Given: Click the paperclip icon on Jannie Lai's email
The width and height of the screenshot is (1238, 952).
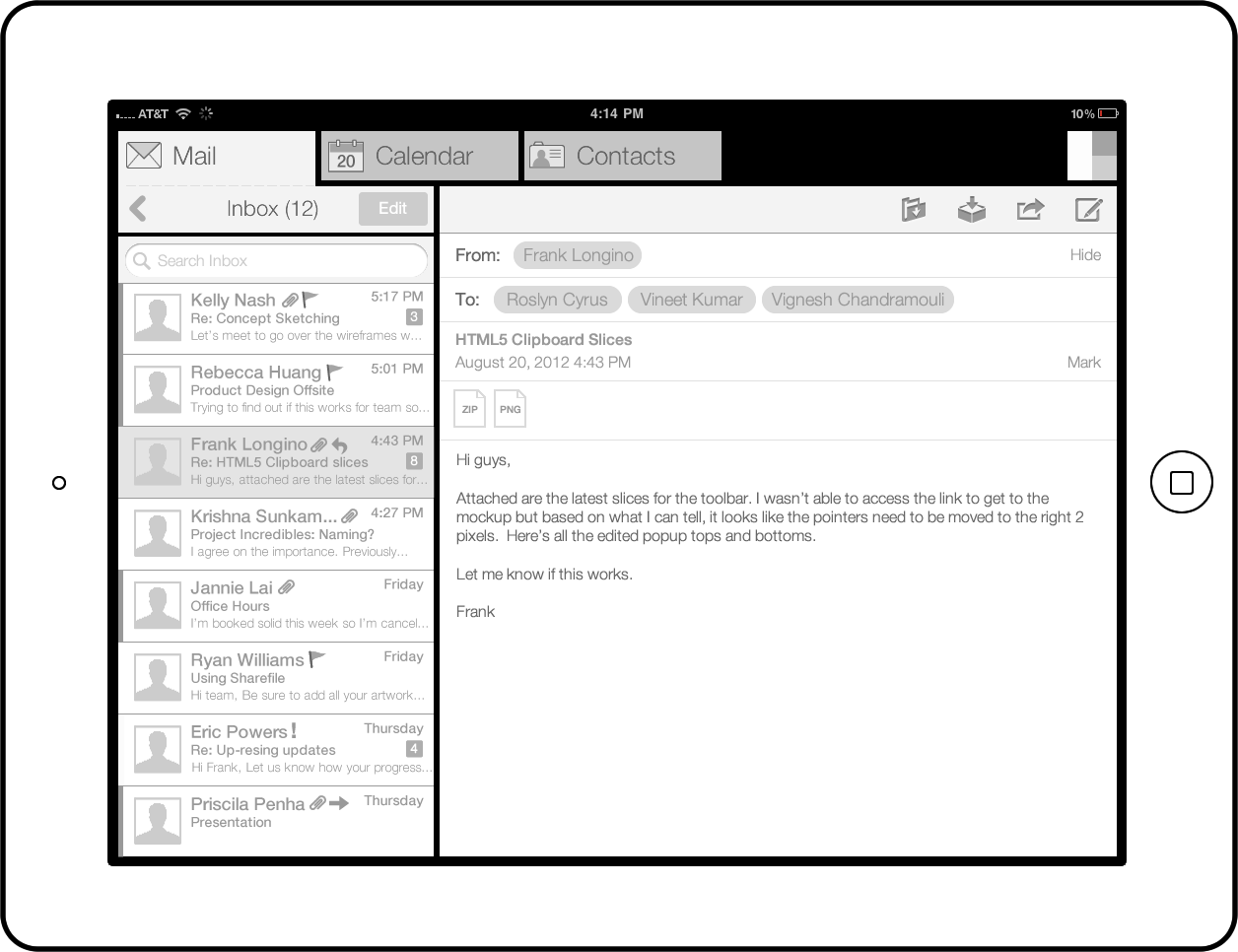Looking at the screenshot, I should point(286,587).
